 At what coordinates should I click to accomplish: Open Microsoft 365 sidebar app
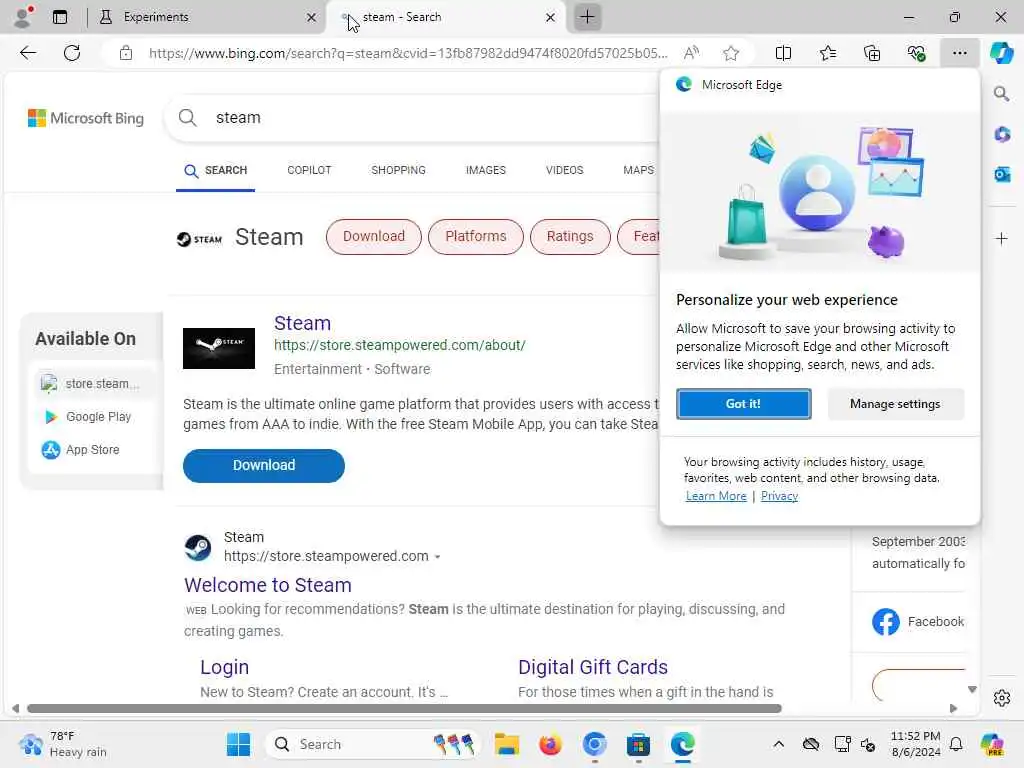click(1002, 135)
